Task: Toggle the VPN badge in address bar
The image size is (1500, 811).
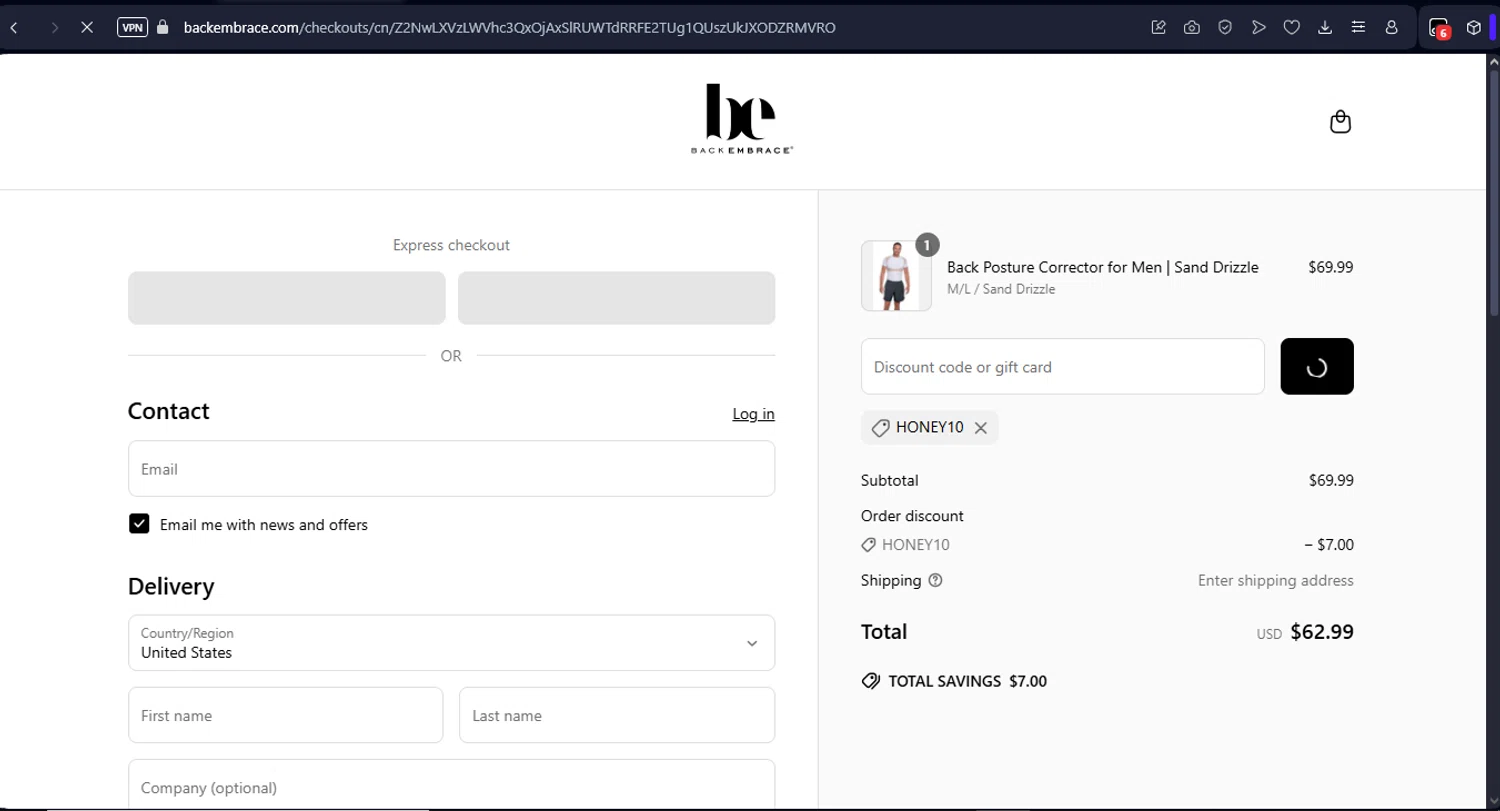Action: (132, 28)
